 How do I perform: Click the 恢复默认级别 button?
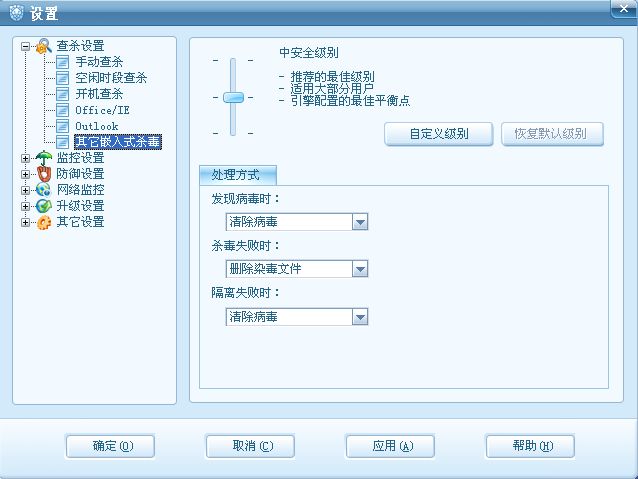[x=552, y=134]
